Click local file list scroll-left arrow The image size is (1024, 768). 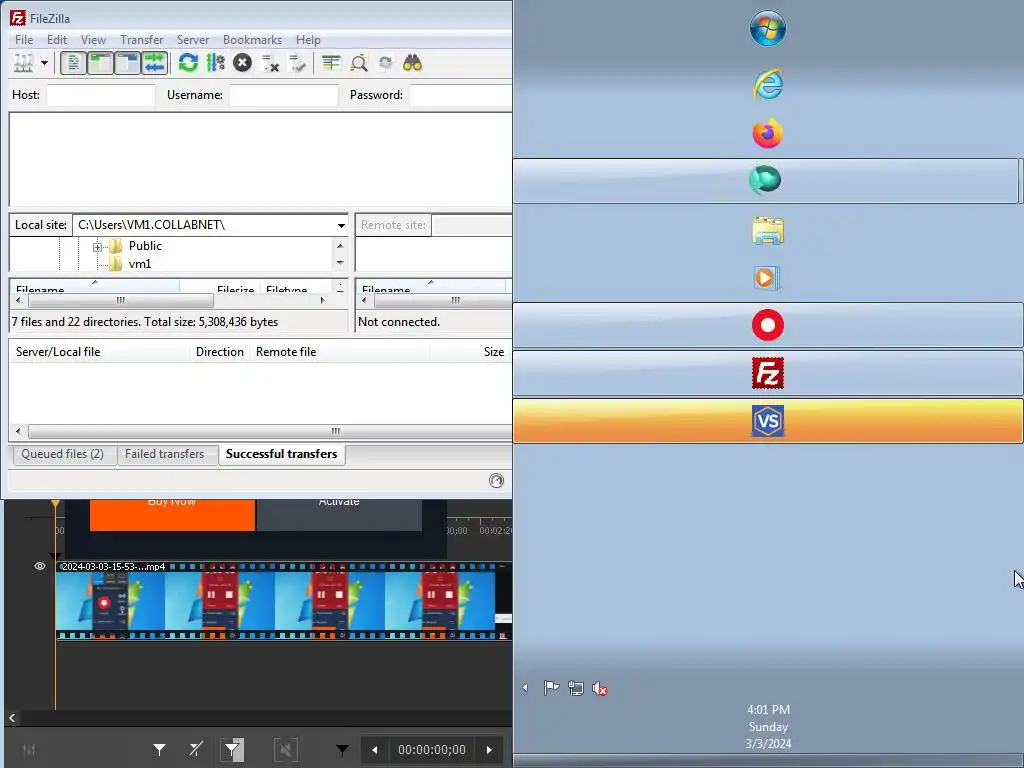18,300
